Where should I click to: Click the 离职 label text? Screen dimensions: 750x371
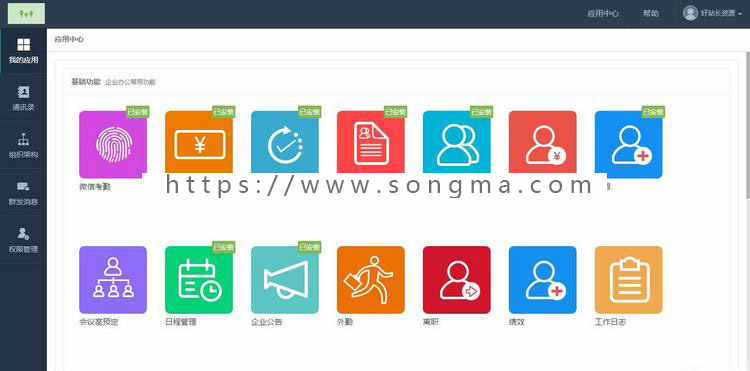pos(430,322)
